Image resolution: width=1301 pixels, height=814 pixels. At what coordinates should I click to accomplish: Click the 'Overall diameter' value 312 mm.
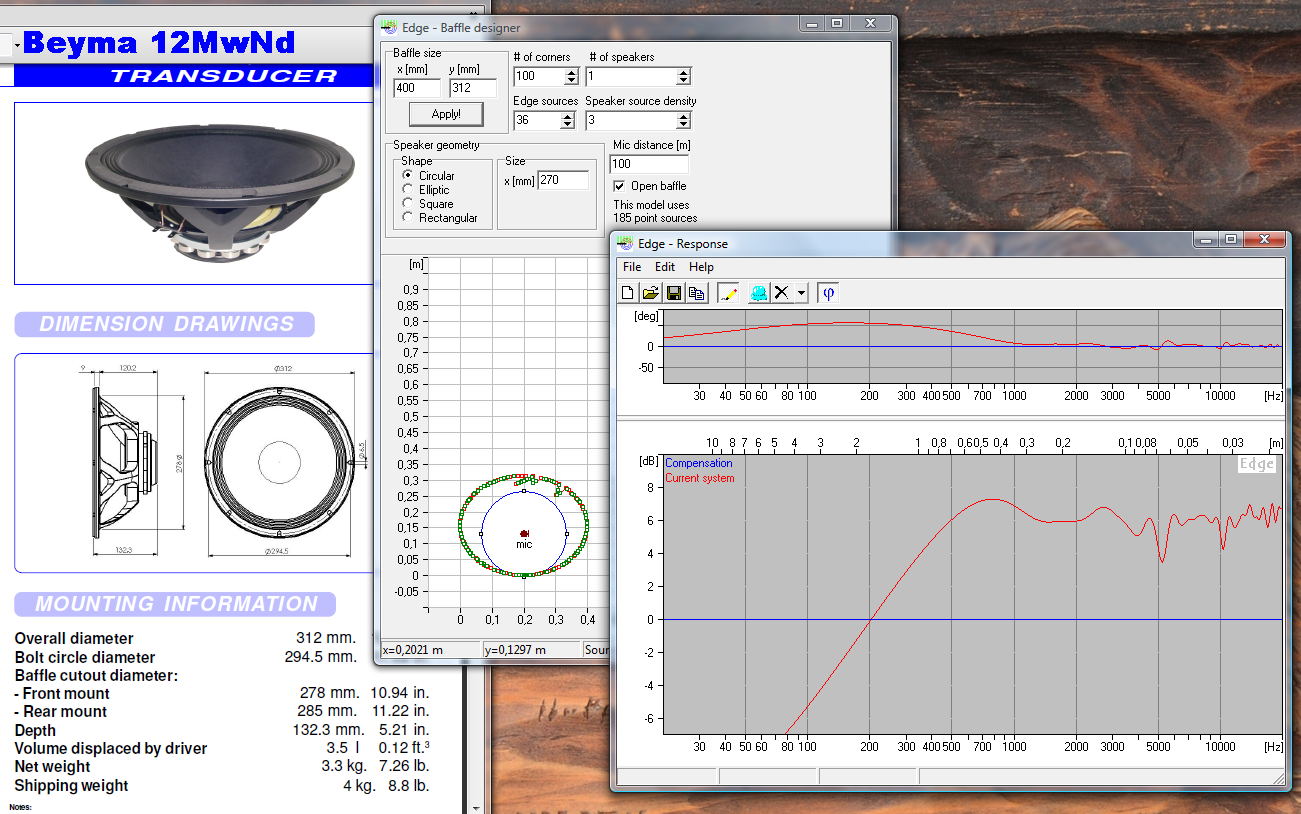326,638
